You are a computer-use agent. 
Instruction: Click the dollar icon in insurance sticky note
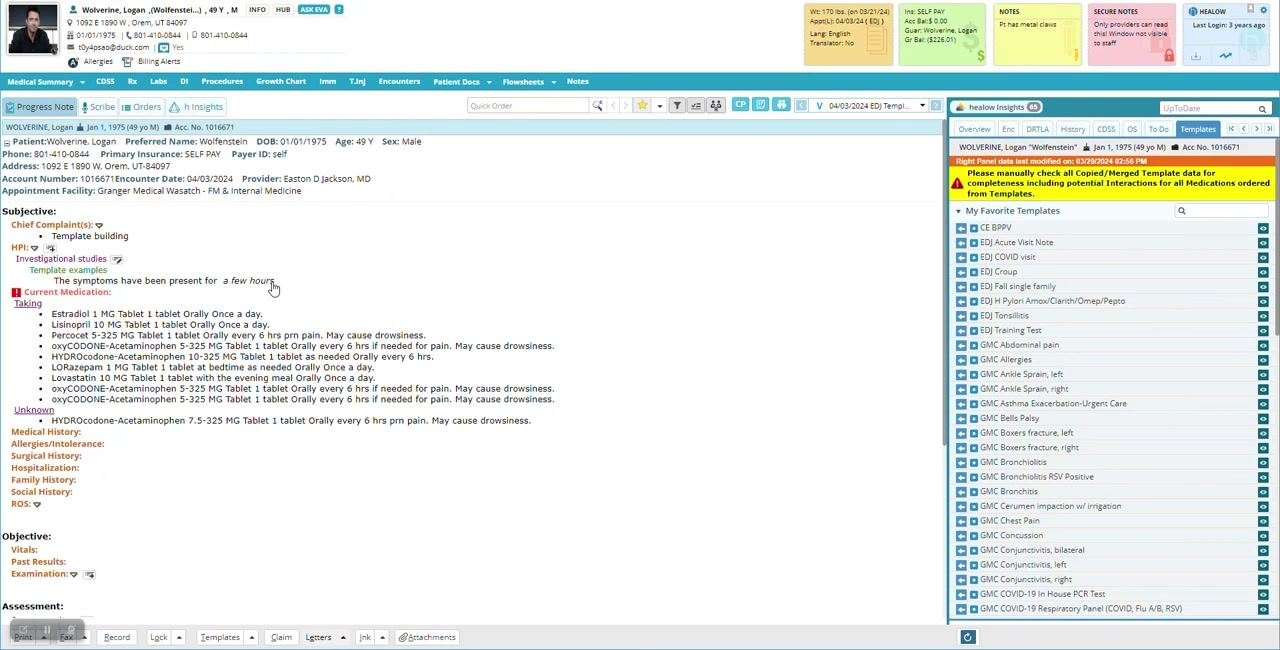[981, 56]
